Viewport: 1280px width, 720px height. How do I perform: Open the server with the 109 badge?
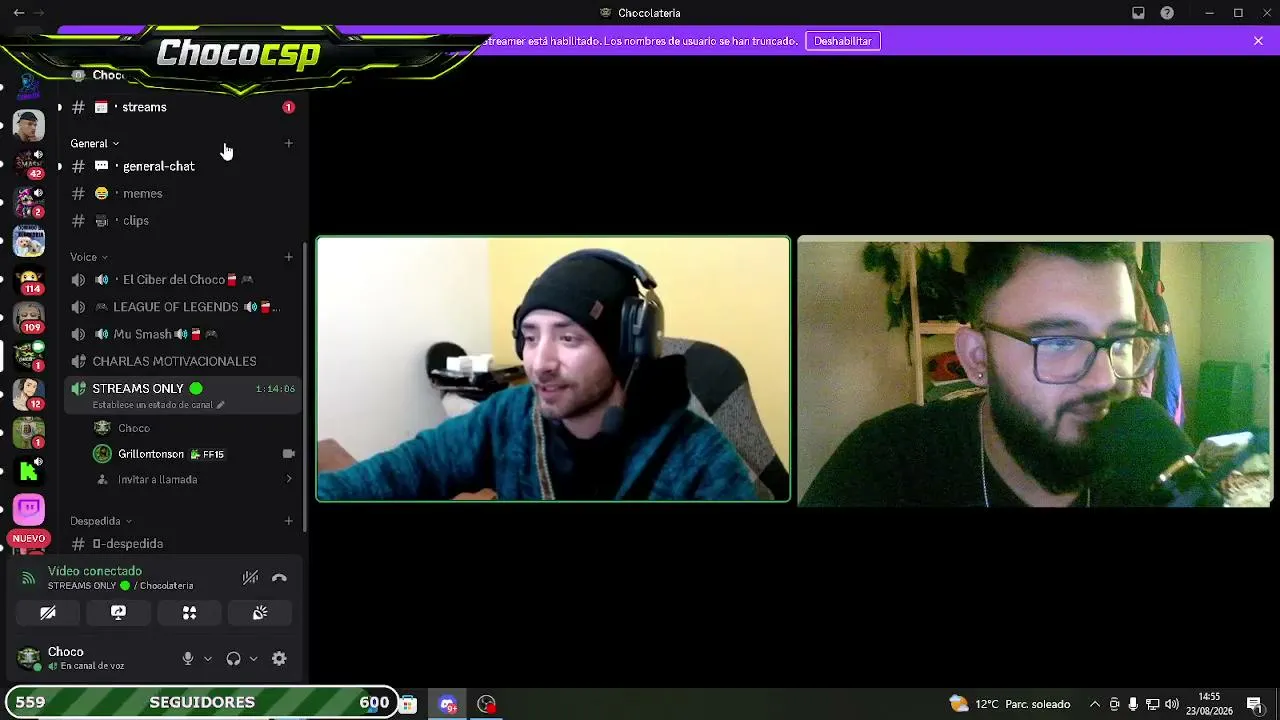pyautogui.click(x=28, y=318)
